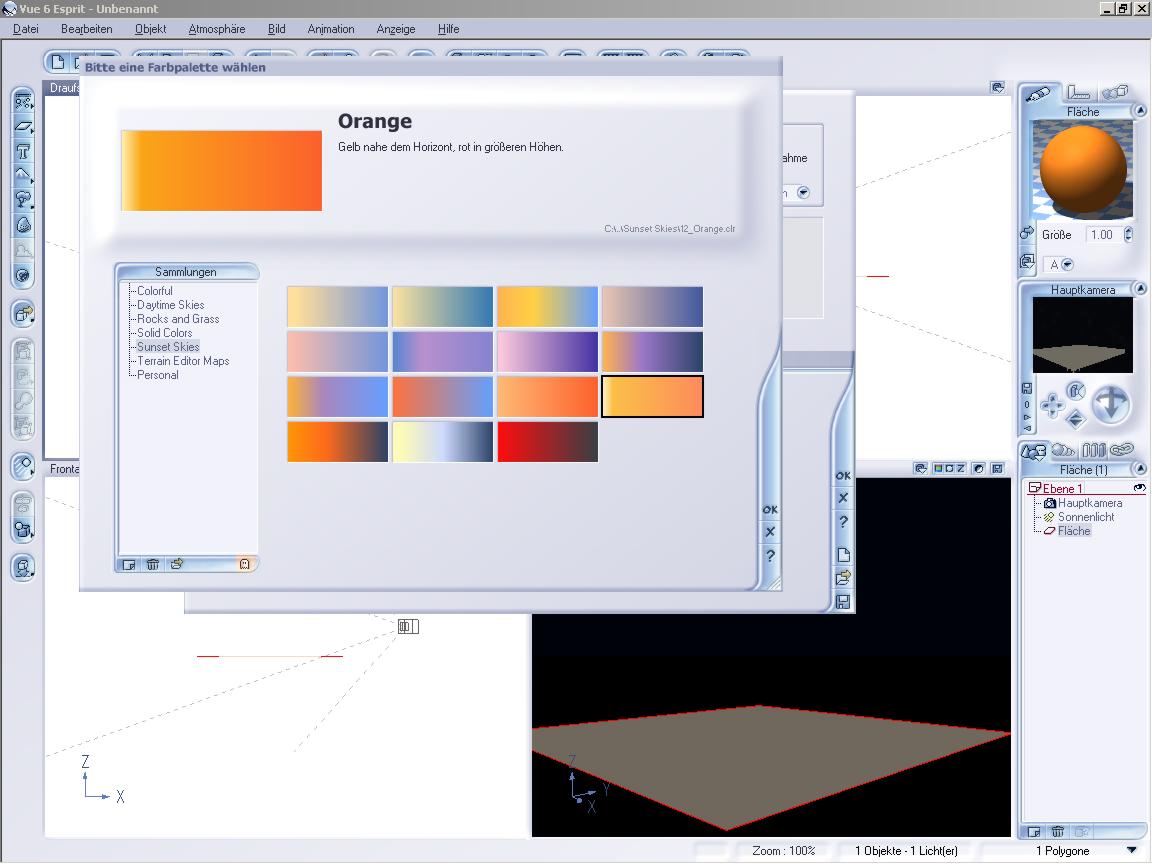The width and height of the screenshot is (1152, 864).
Task: Create a new collection in Sammlungen panel
Action: [129, 564]
